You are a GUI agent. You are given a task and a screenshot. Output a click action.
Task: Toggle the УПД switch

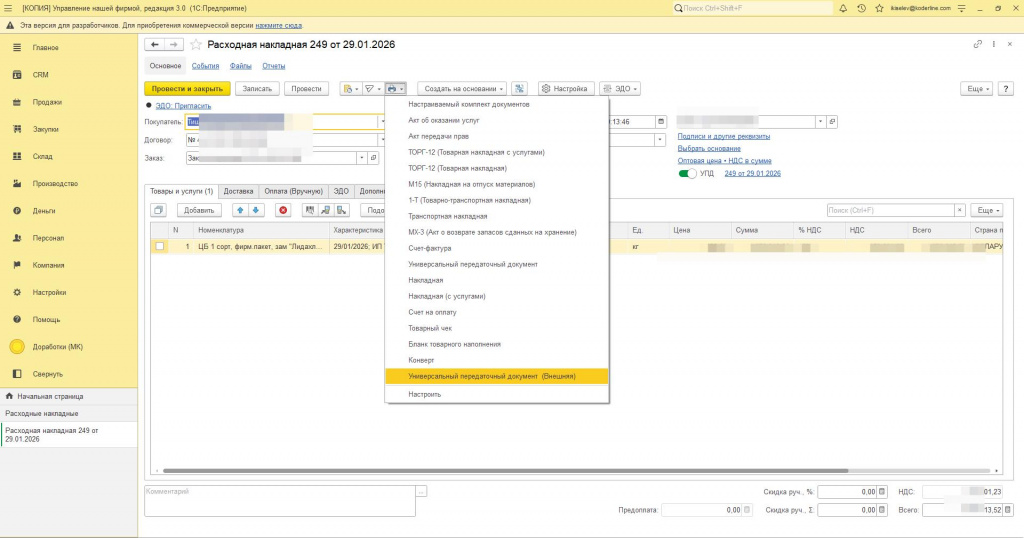688,173
